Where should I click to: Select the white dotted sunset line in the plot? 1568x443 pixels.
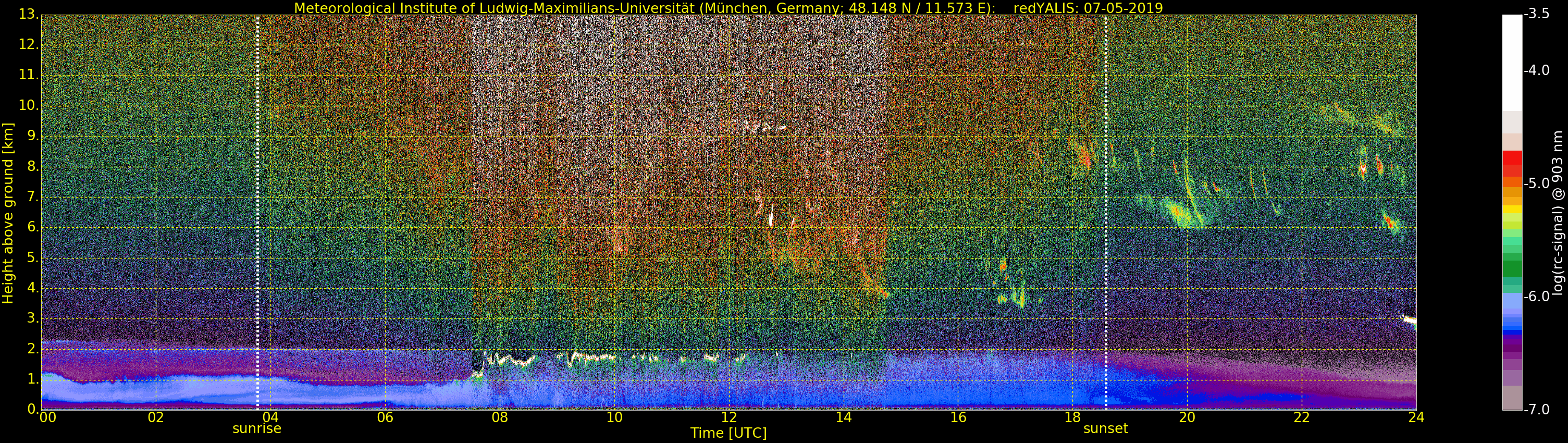(x=1105, y=212)
